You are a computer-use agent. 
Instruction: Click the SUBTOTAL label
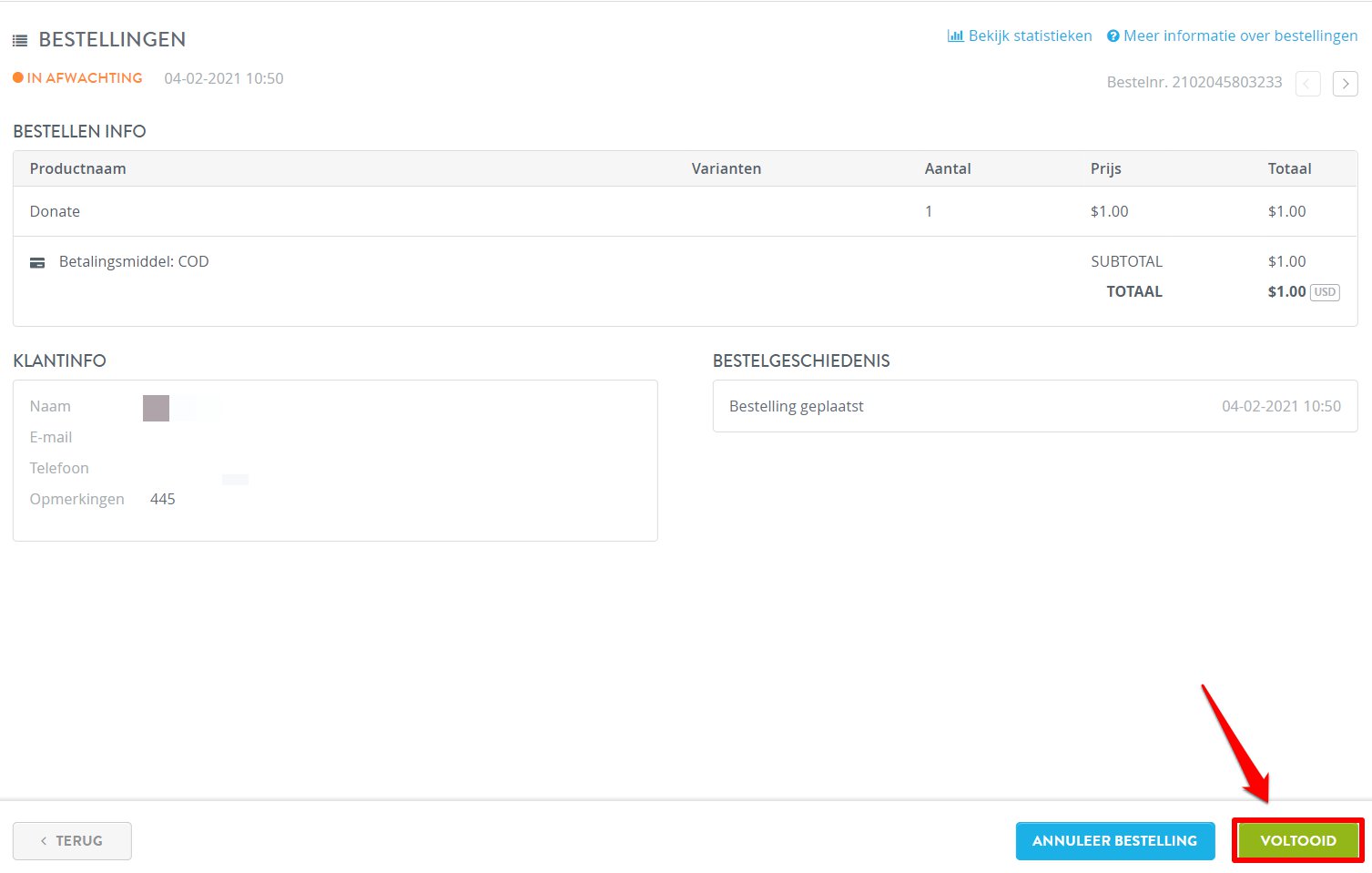(1126, 261)
